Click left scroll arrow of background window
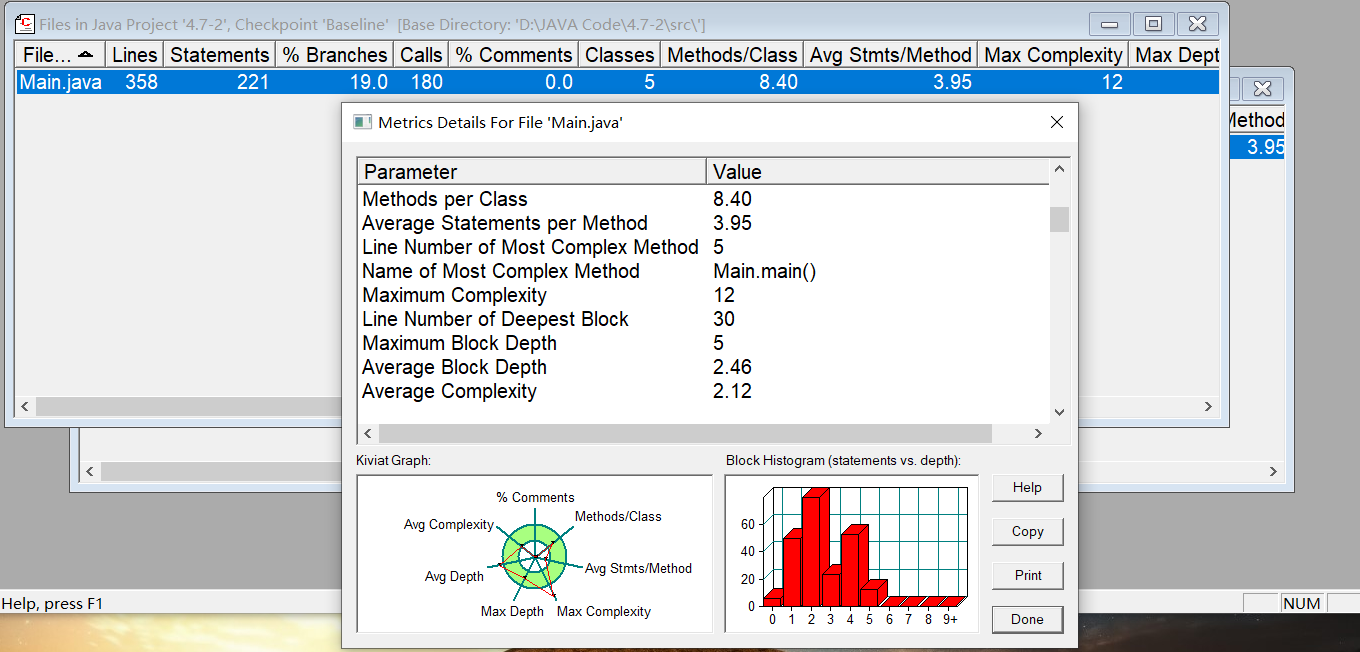 (x=90, y=471)
